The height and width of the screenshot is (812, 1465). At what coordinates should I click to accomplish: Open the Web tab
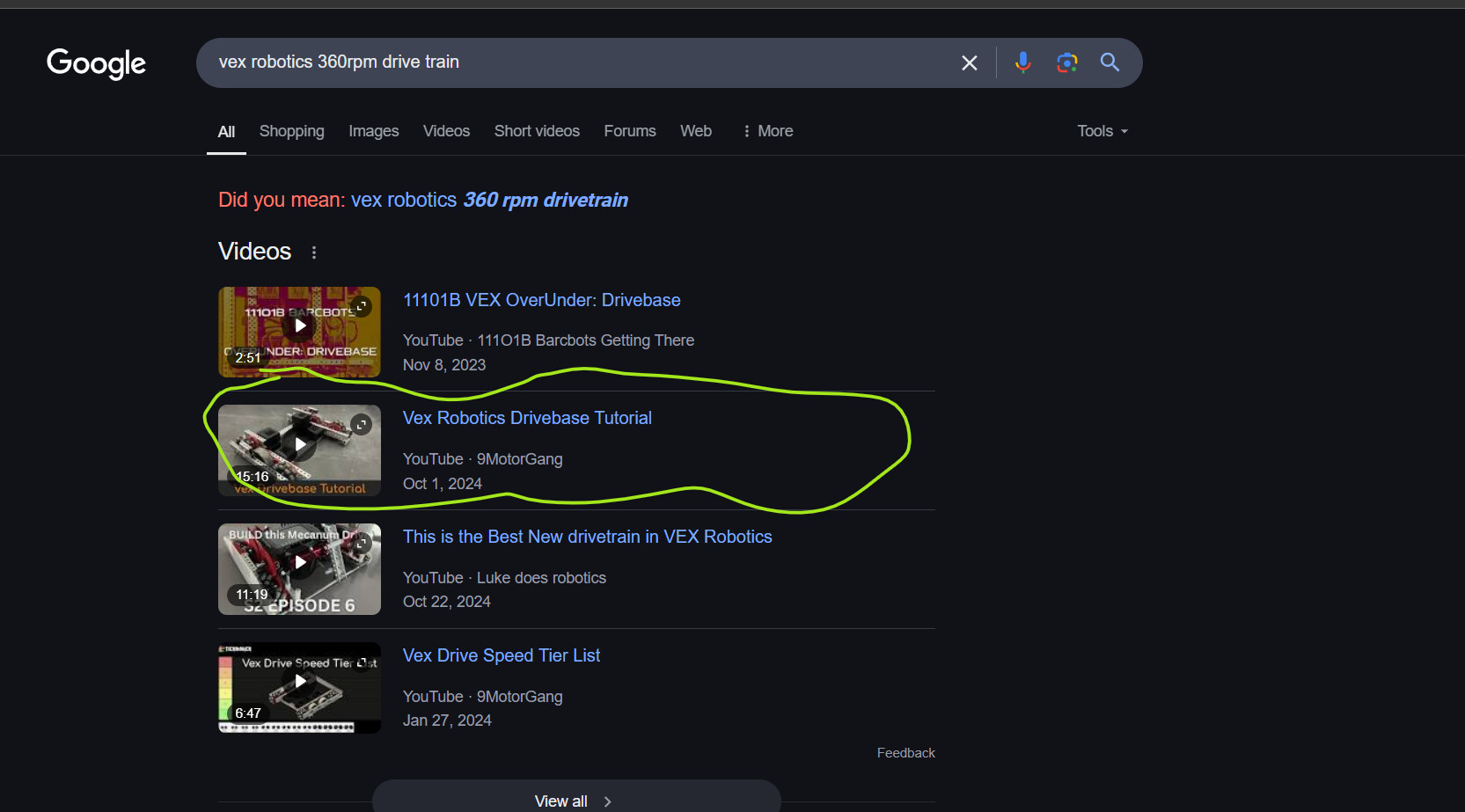(x=696, y=131)
